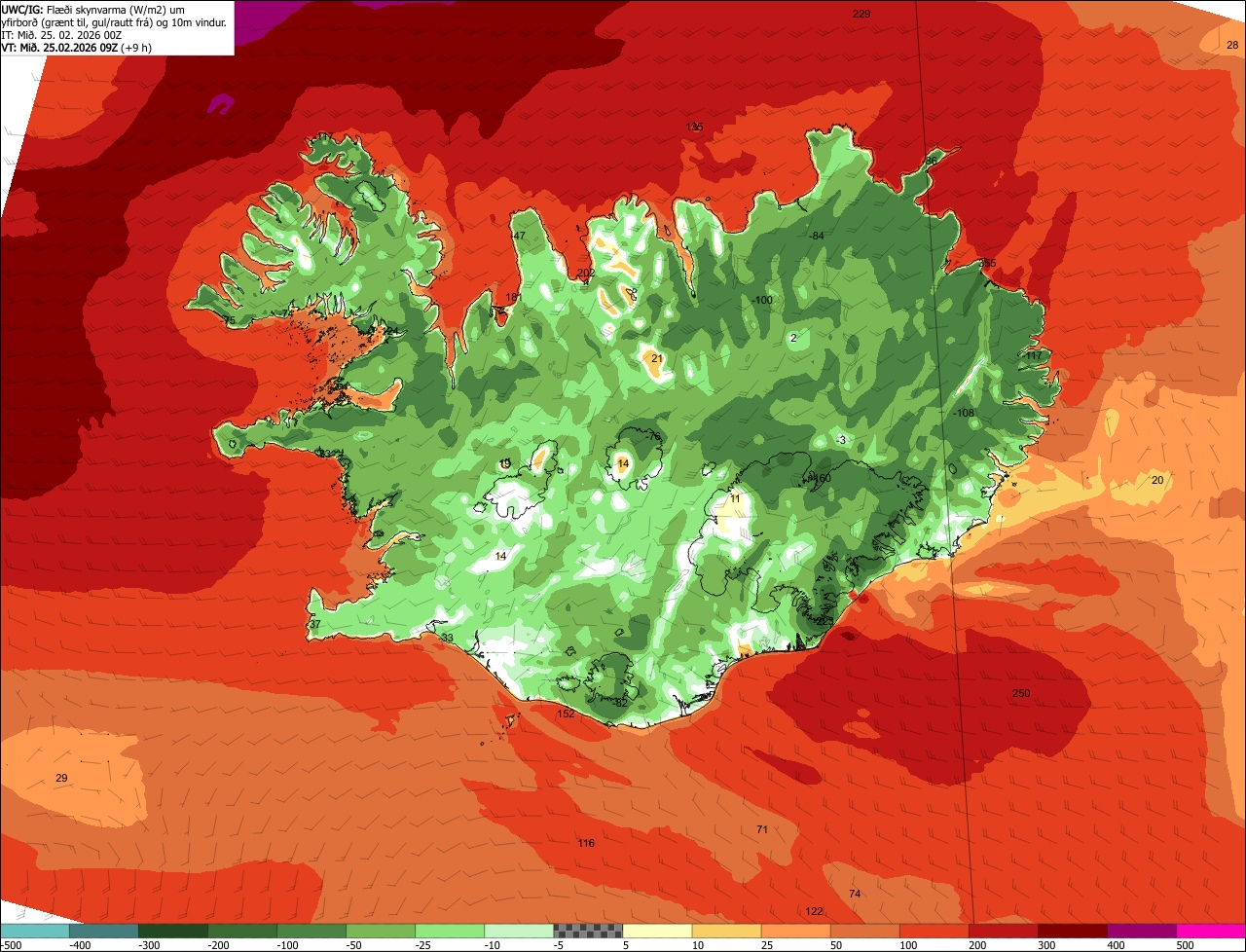1246x952 pixels.
Task: Pick the pale mint swatch between -10 and -5
Action: (518, 931)
